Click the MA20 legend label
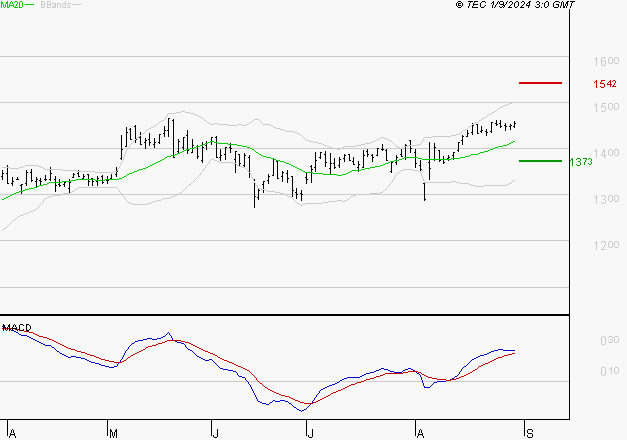This screenshot has height=440, width=627. pos(12,5)
